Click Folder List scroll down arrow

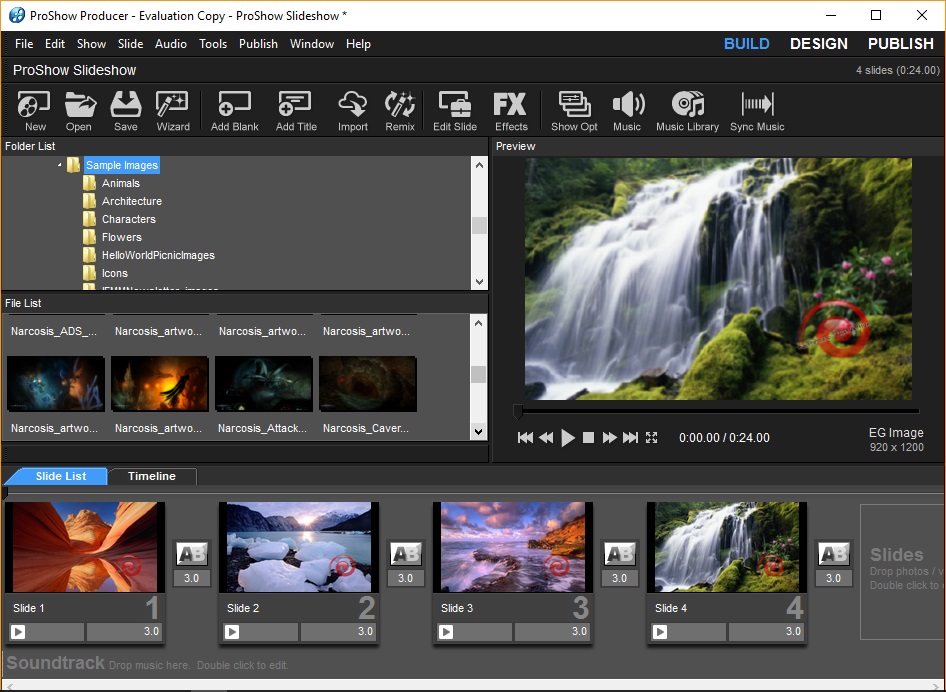point(479,282)
